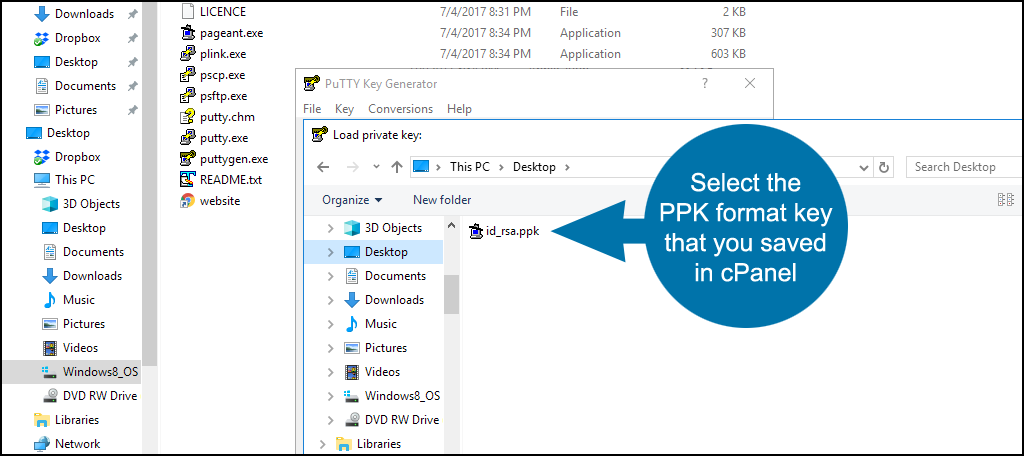Image resolution: width=1024 pixels, height=456 pixels.
Task: Click the Up arrow in Load dialog
Action: [396, 167]
